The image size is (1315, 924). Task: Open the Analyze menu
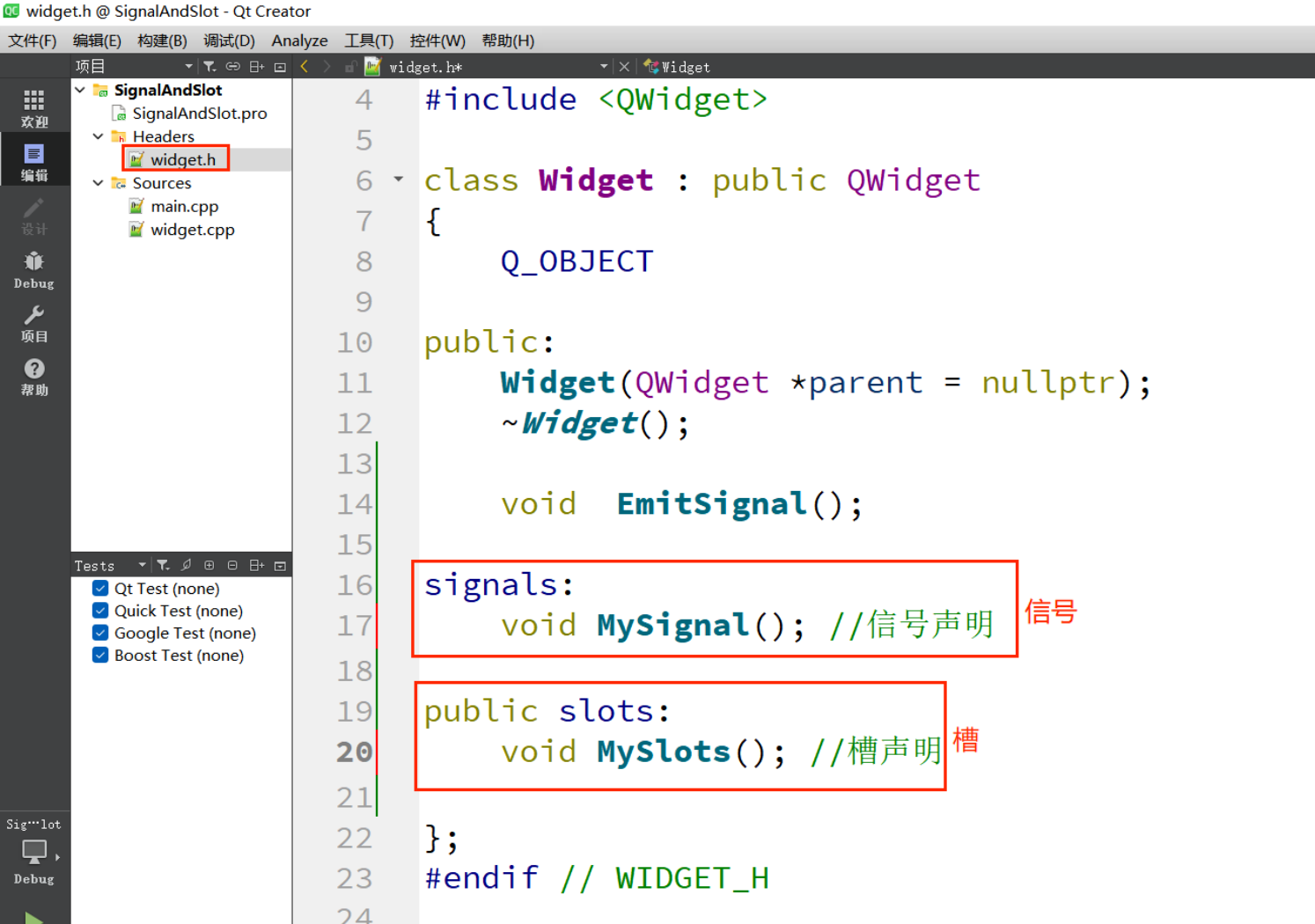(x=299, y=40)
